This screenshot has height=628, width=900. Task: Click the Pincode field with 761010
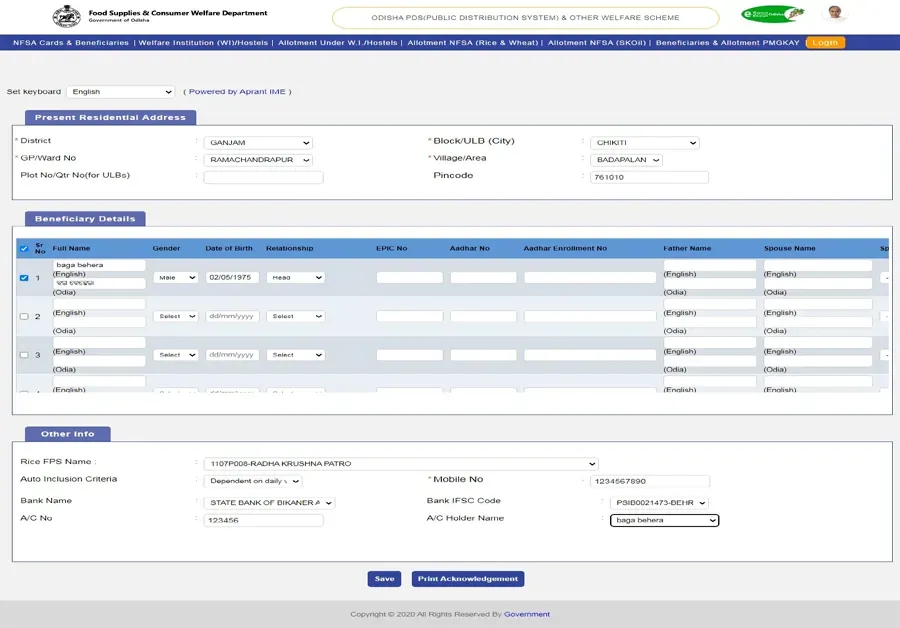[x=649, y=177]
